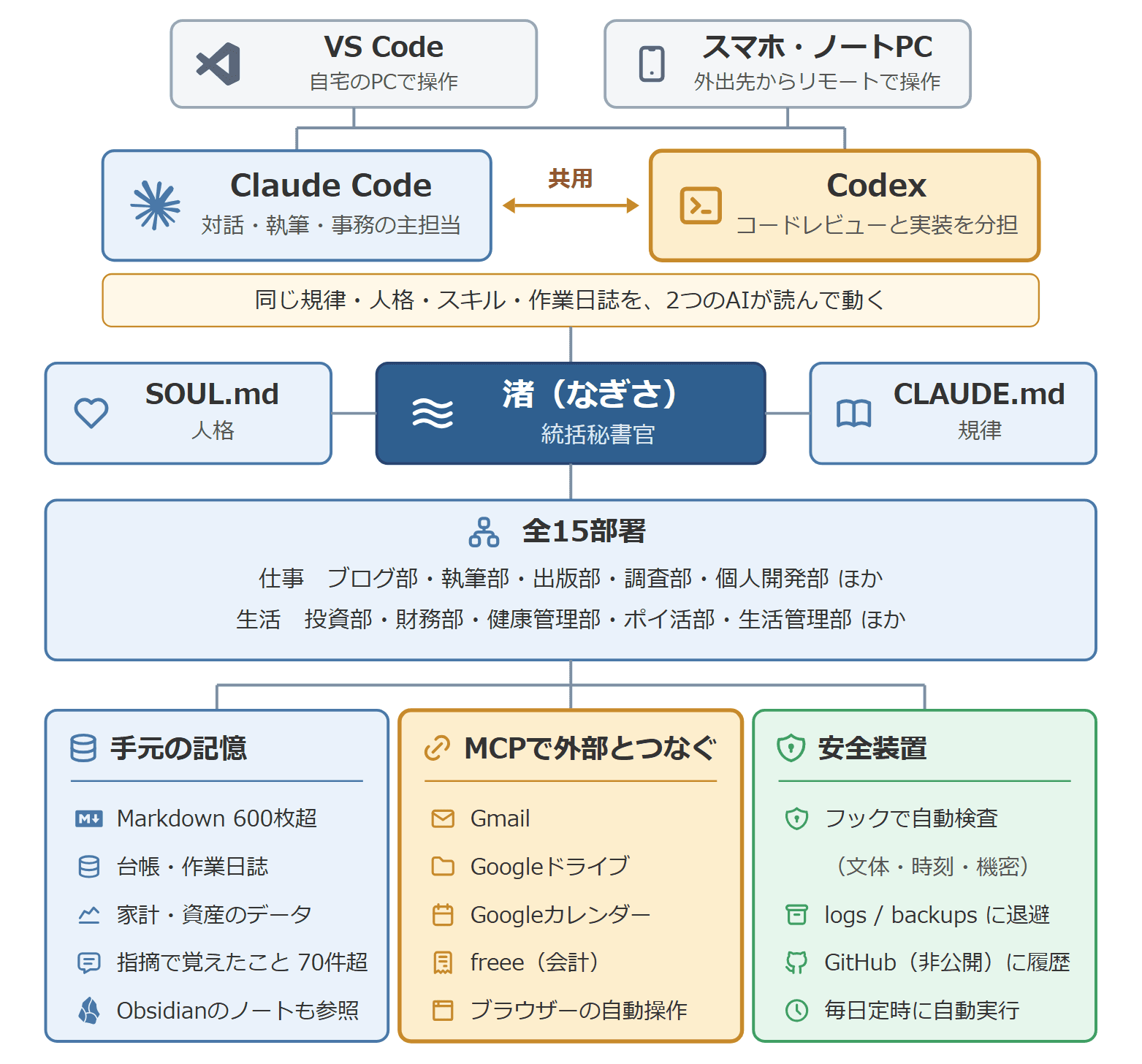Click the text （文体・時刻・機密）
This screenshot has height=1064, width=1142.
point(932,867)
